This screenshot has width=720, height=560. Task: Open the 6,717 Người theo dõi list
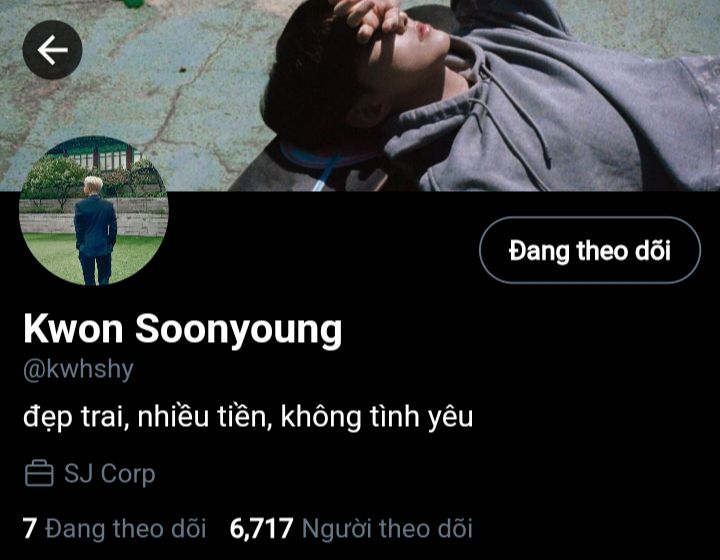point(351,528)
